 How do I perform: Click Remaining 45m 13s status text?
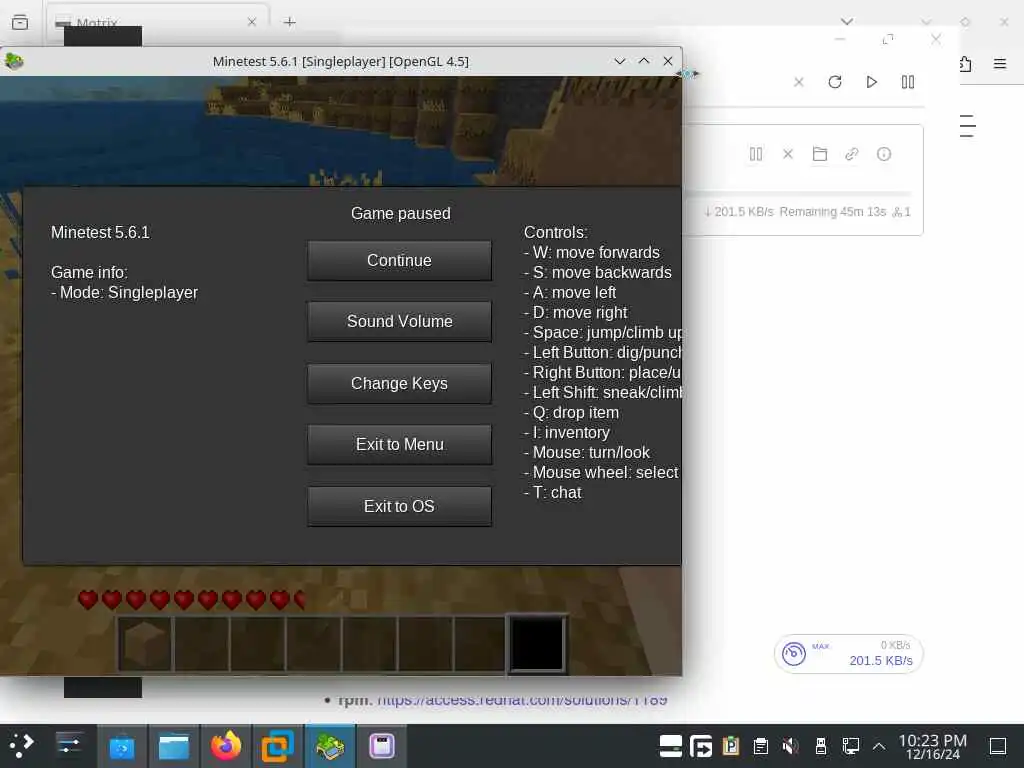click(x=833, y=212)
